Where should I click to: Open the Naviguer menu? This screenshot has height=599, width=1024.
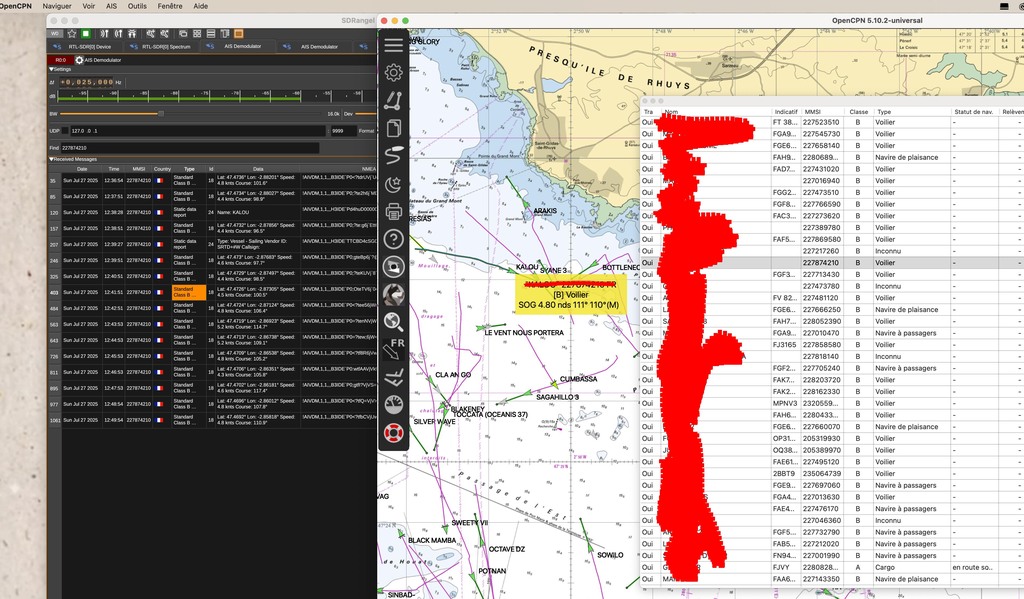57,6
